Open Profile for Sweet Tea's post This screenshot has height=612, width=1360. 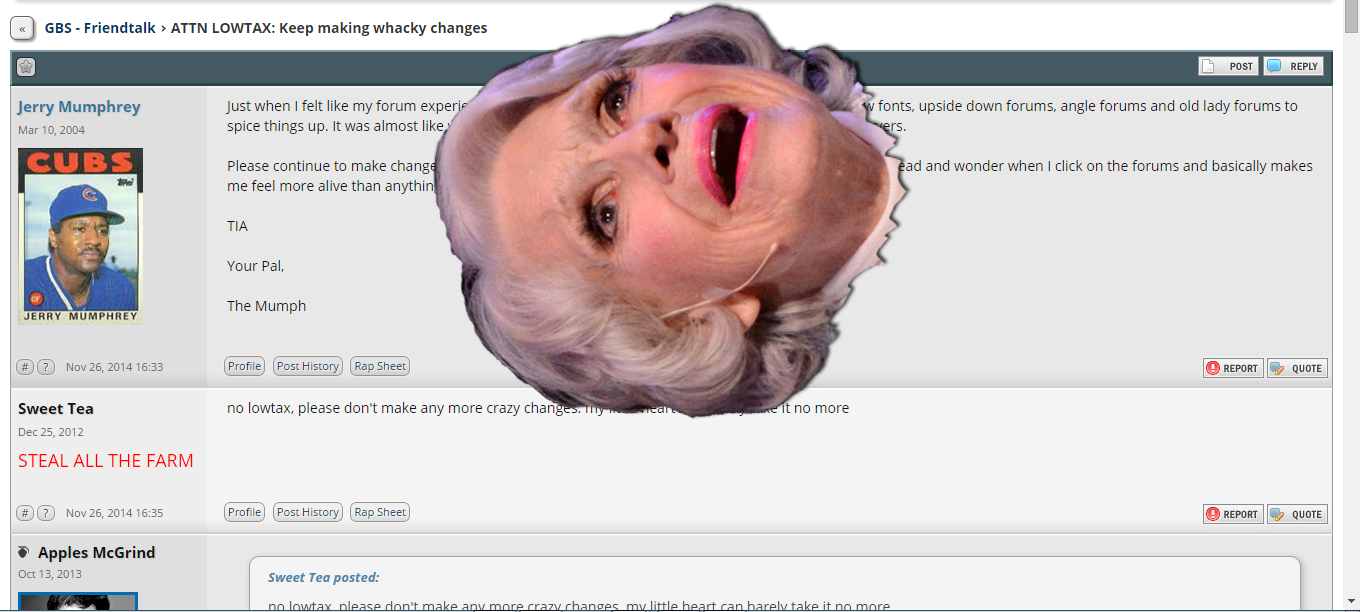pyautogui.click(x=244, y=512)
